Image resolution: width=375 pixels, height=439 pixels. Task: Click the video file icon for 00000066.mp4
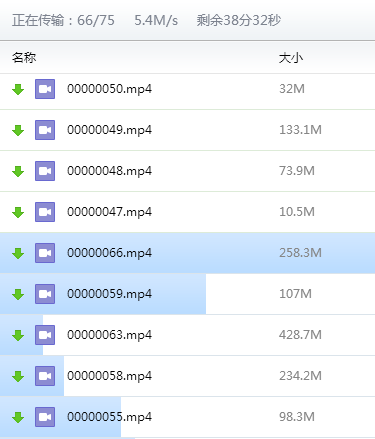coord(45,253)
